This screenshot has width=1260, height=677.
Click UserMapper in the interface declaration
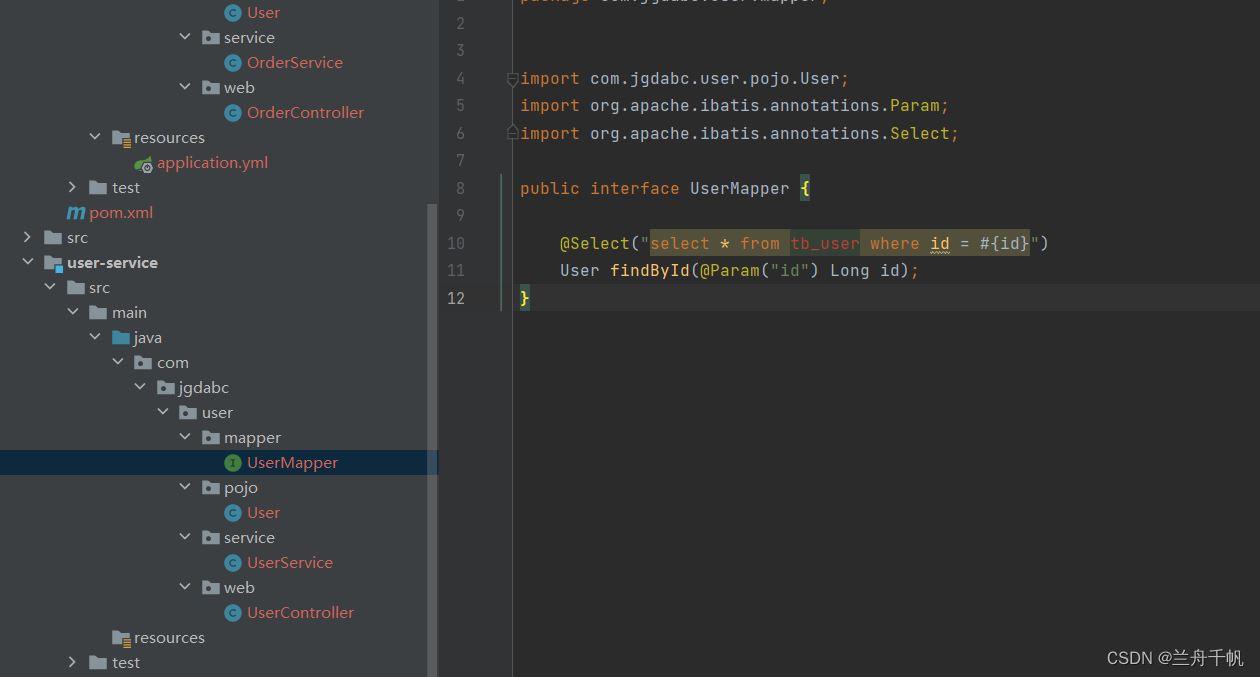click(x=740, y=188)
